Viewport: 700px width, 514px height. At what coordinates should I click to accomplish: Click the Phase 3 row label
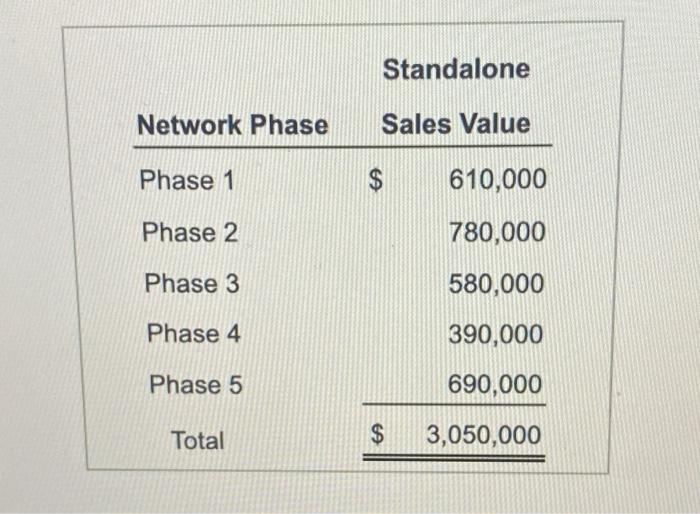192,283
